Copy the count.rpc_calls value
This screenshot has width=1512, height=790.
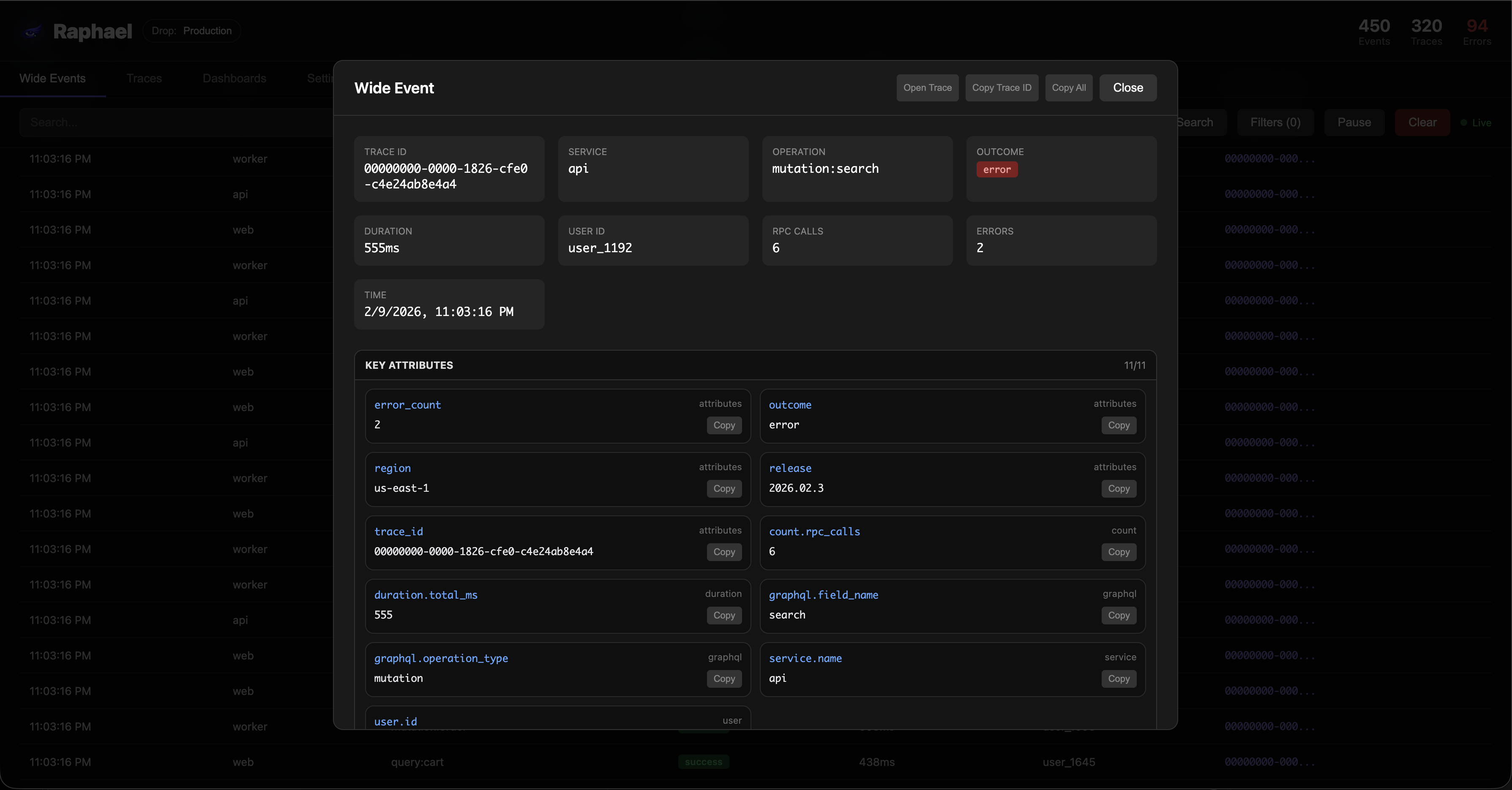point(1118,552)
